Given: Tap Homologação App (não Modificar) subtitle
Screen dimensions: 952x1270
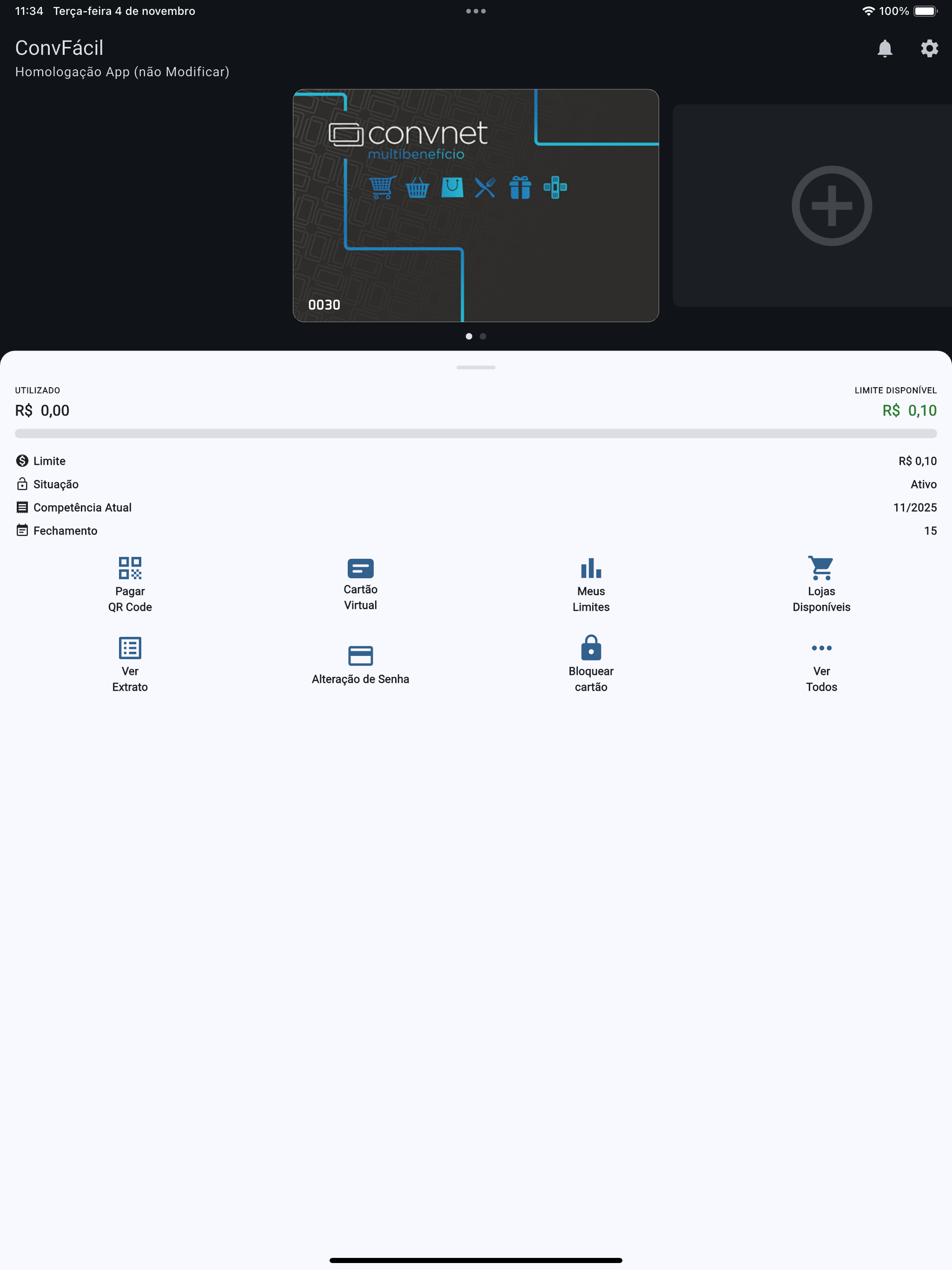Looking at the screenshot, I should coord(122,72).
